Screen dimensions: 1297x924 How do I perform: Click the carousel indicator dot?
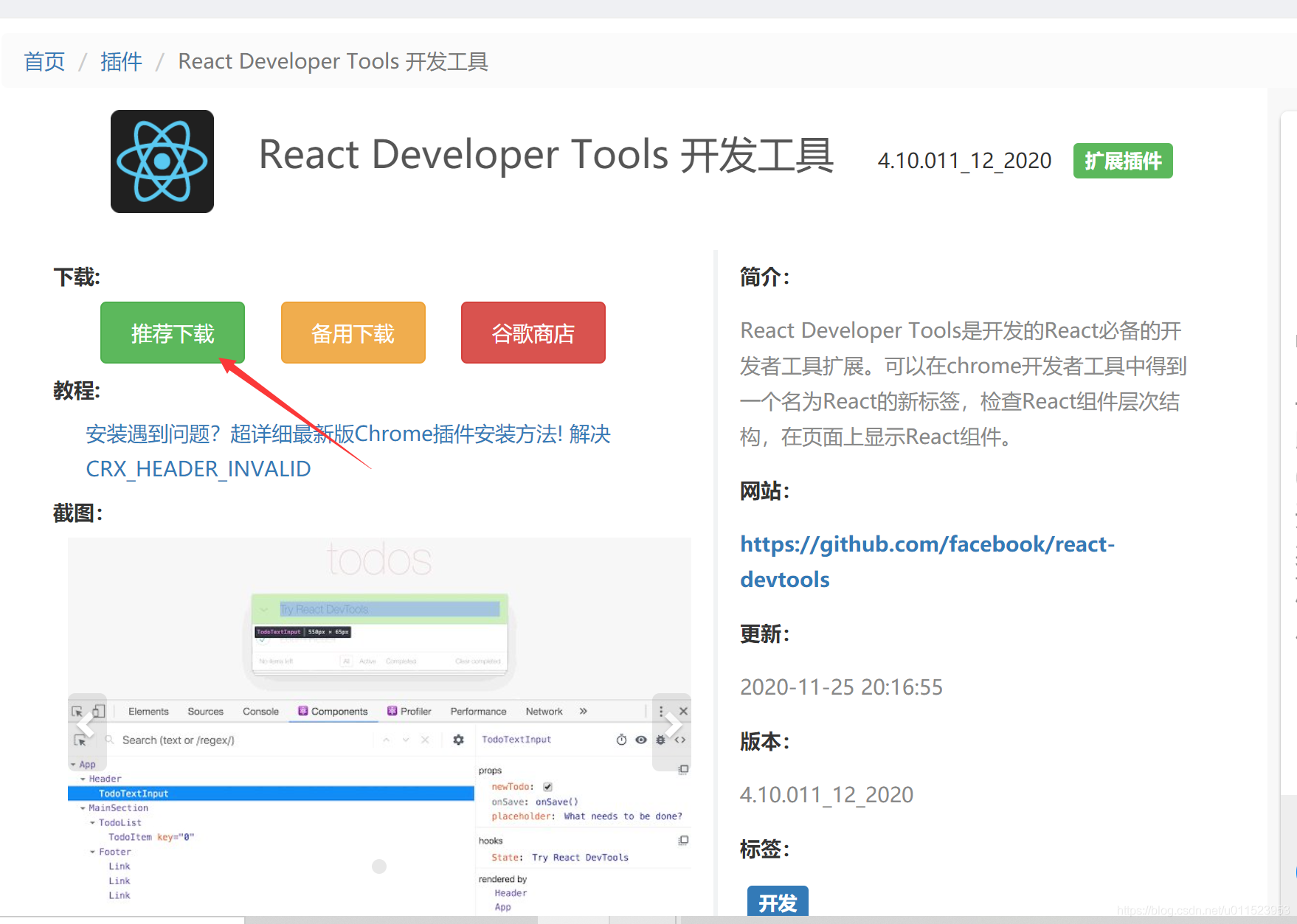pos(379,866)
